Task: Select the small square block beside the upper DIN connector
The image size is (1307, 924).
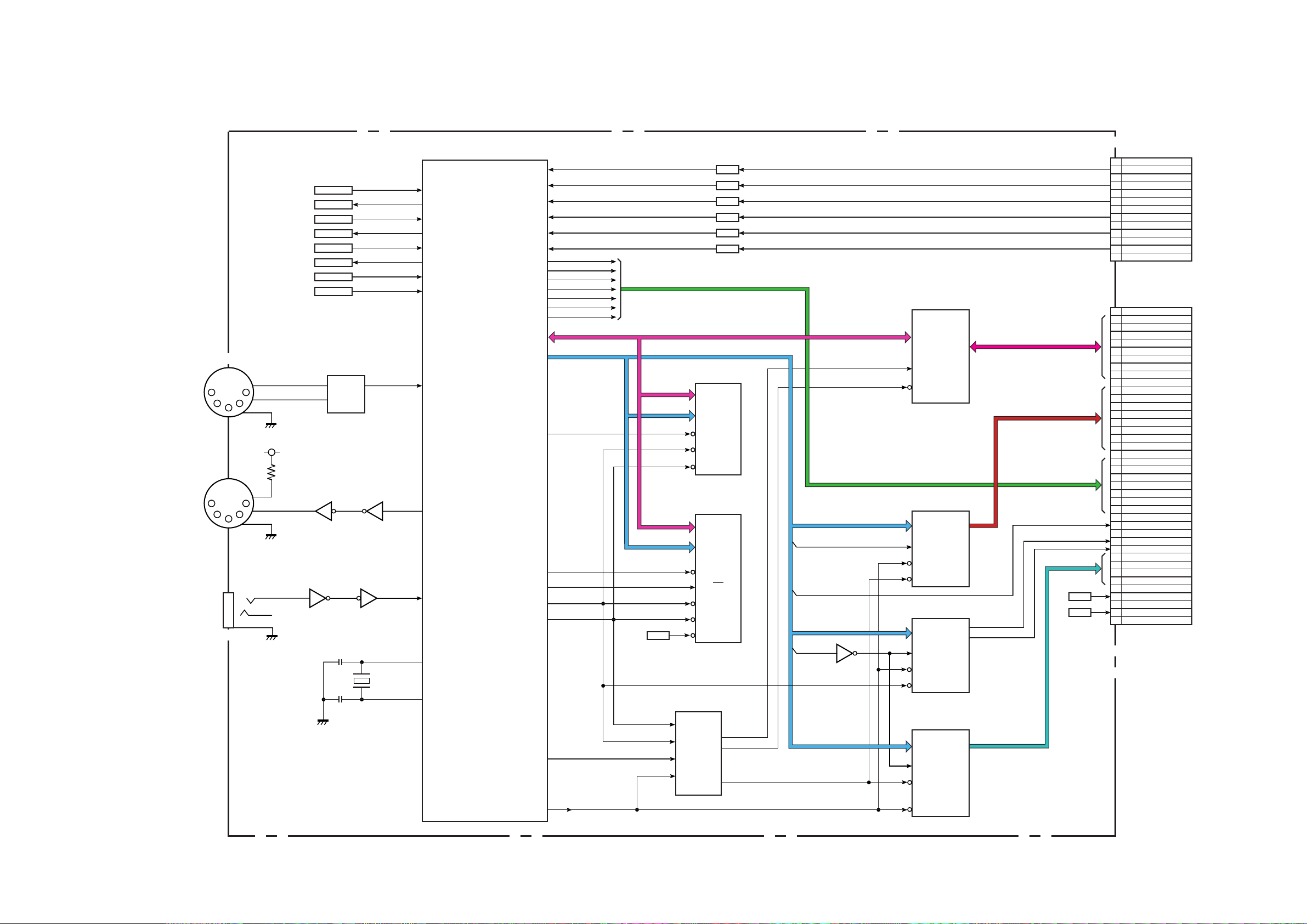Action: coord(346,394)
